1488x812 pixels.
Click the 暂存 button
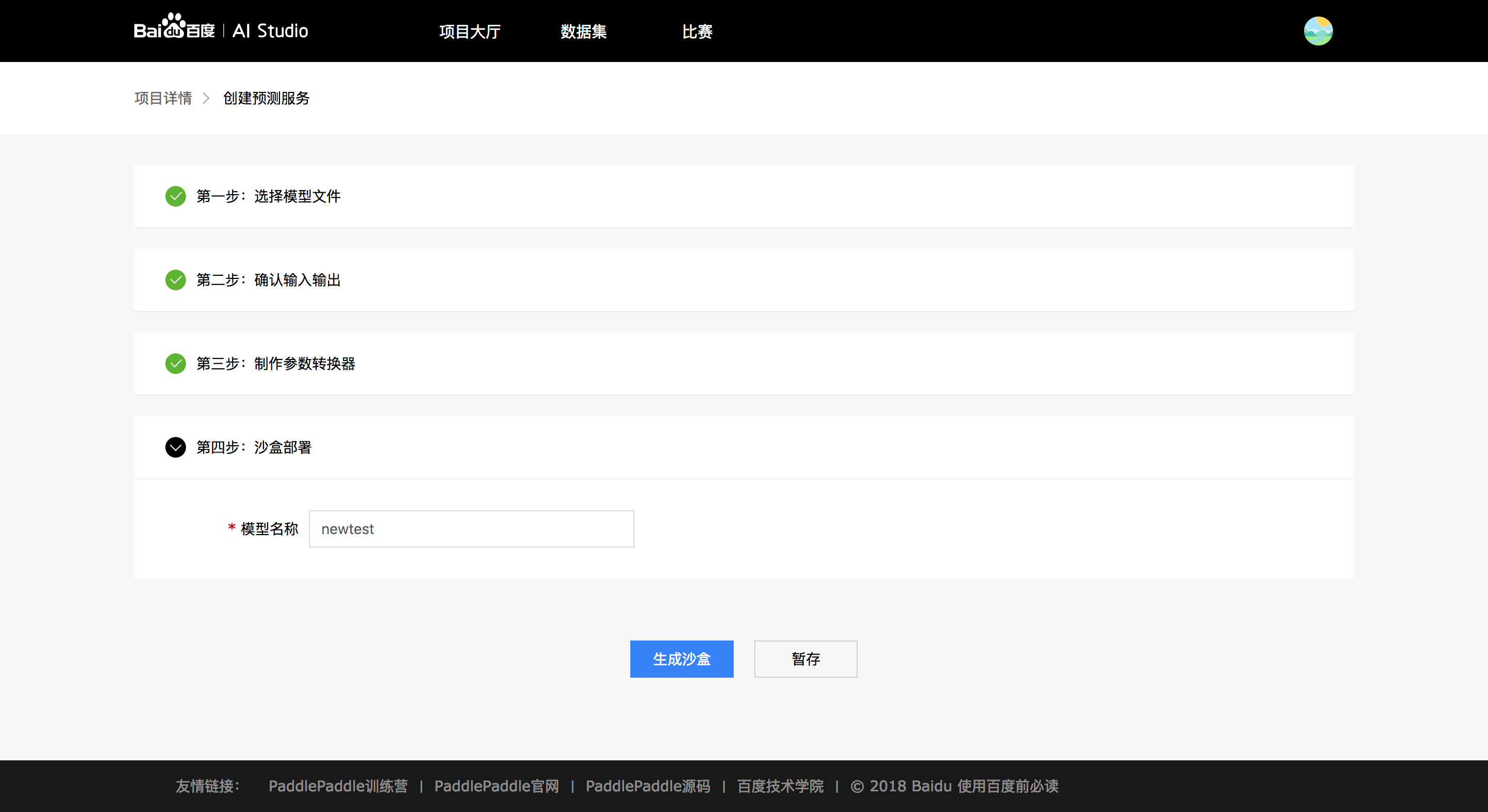pos(805,659)
